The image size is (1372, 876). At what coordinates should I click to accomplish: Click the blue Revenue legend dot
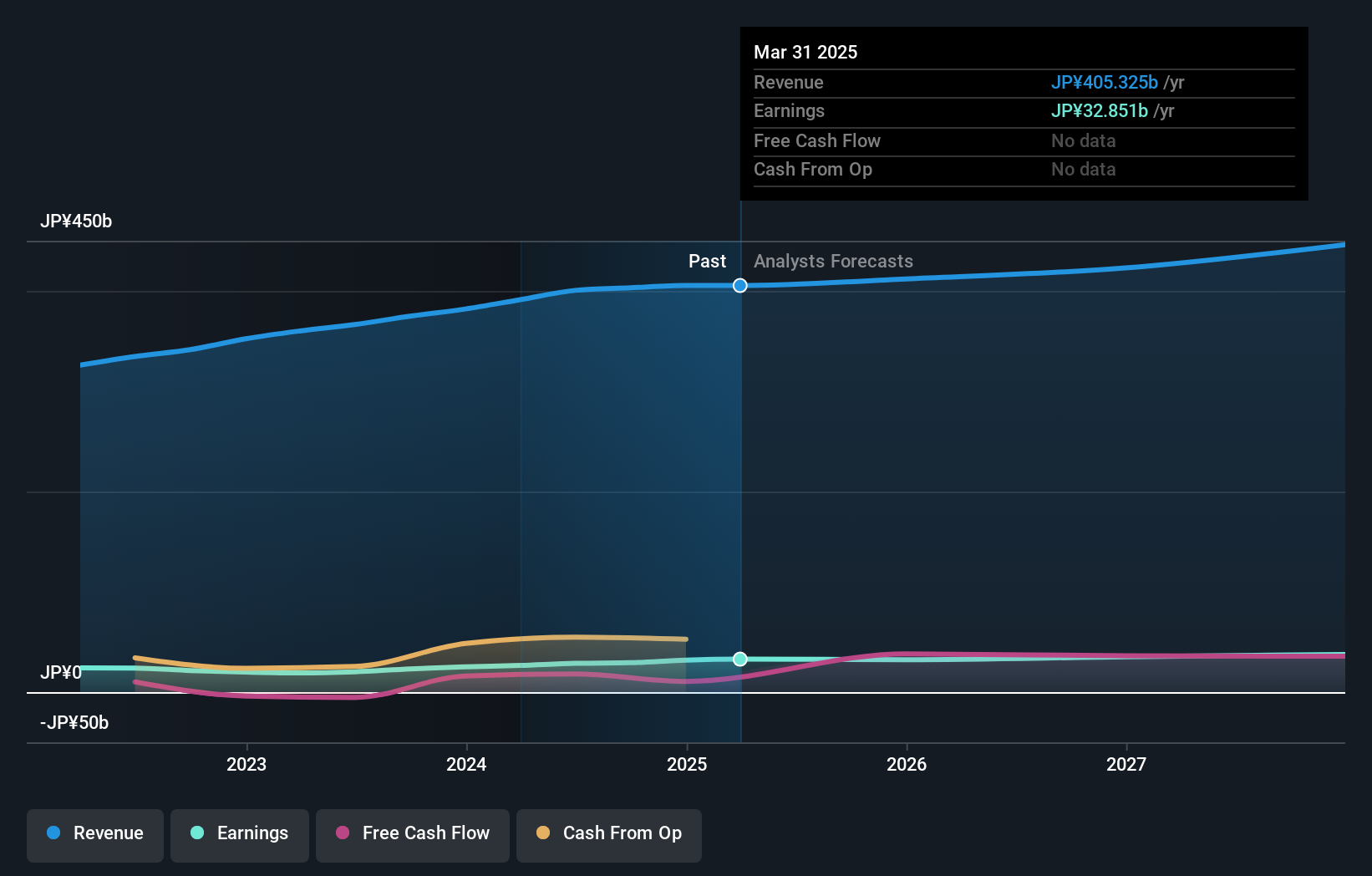coord(53,833)
